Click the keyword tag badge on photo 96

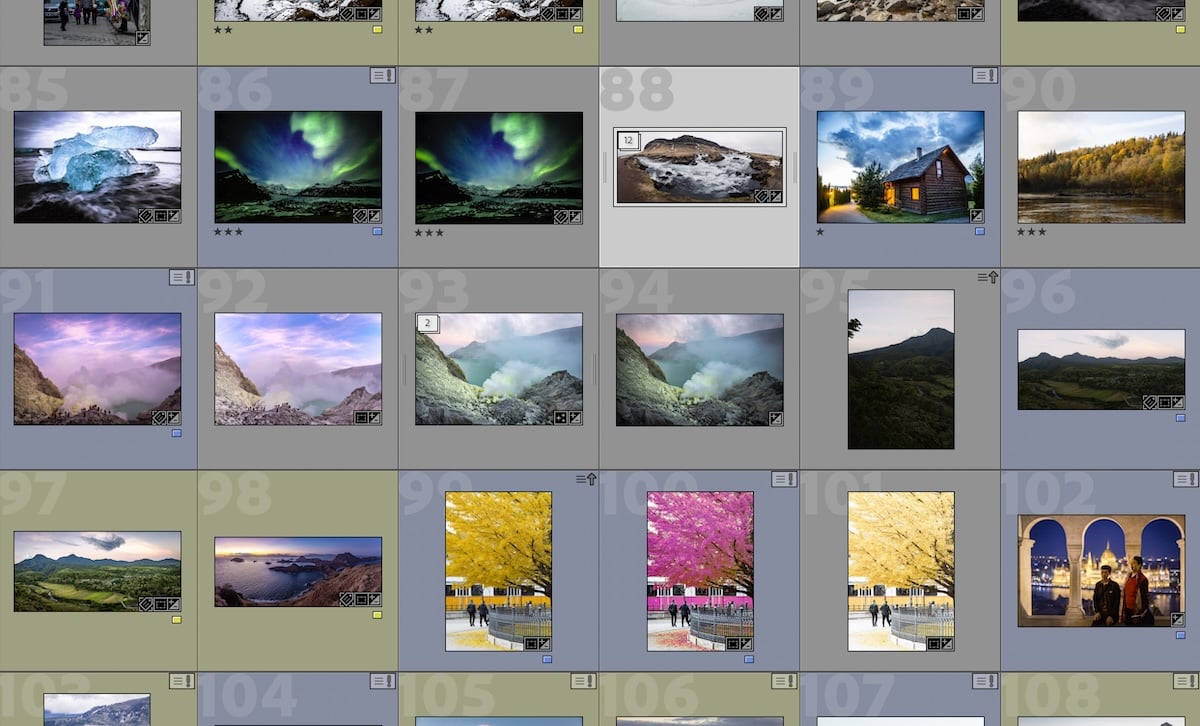(x=1150, y=402)
